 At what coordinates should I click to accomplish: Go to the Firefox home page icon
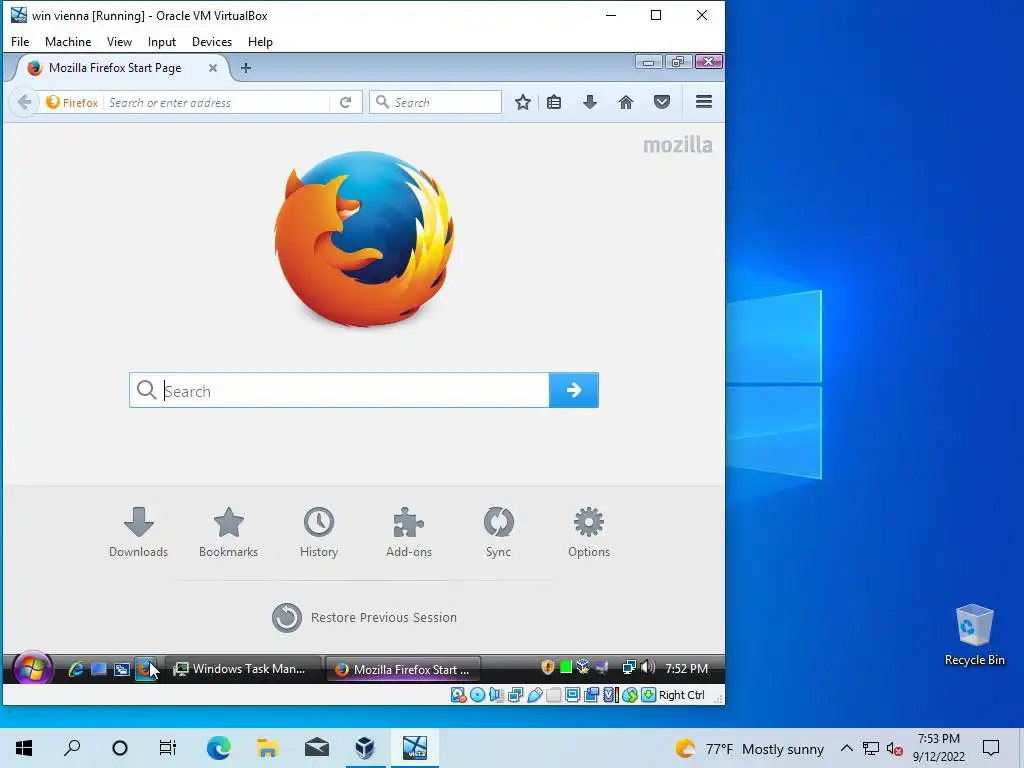[x=626, y=102]
